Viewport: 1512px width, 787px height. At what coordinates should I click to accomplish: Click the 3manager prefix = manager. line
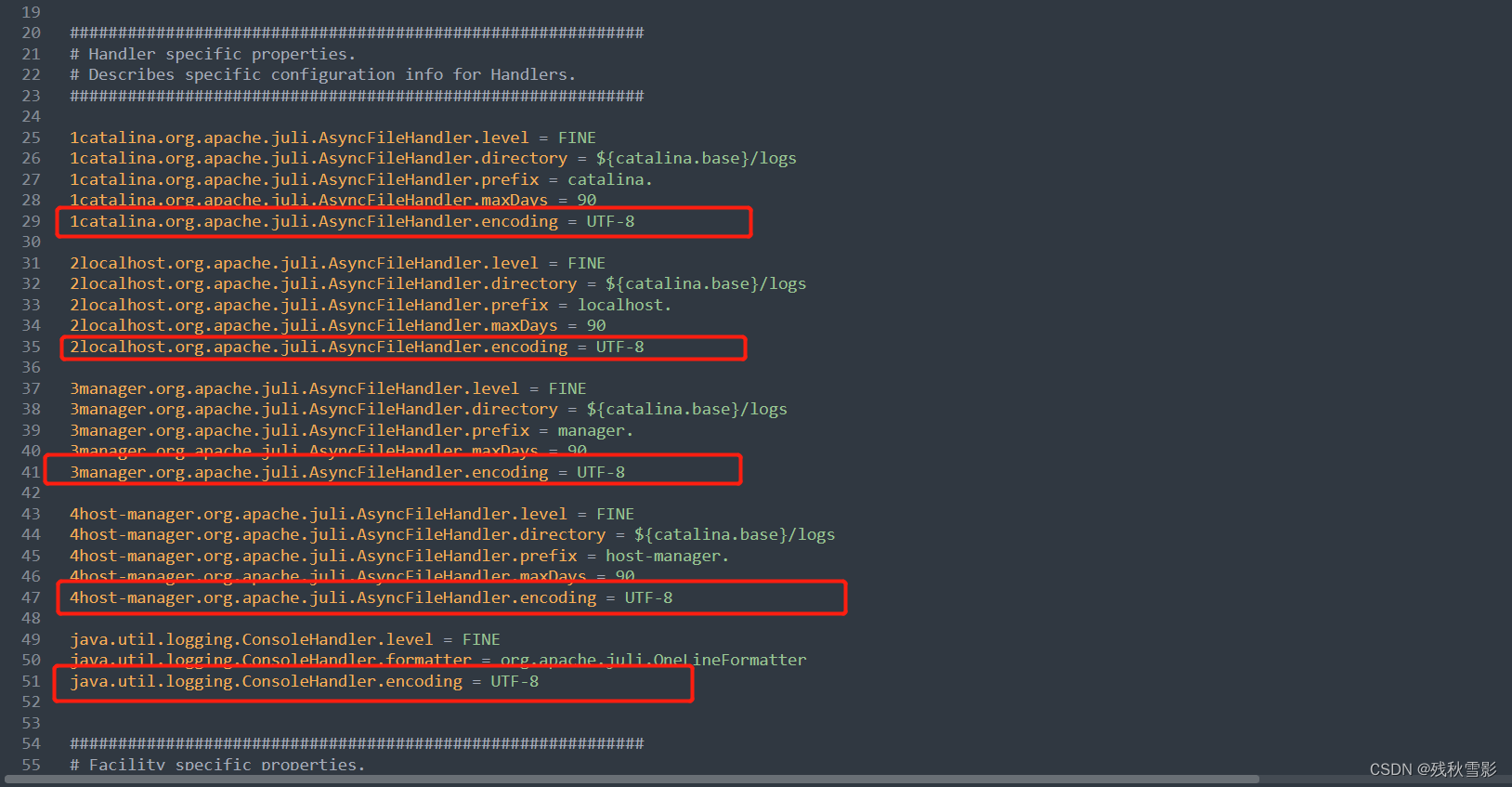[352, 430]
